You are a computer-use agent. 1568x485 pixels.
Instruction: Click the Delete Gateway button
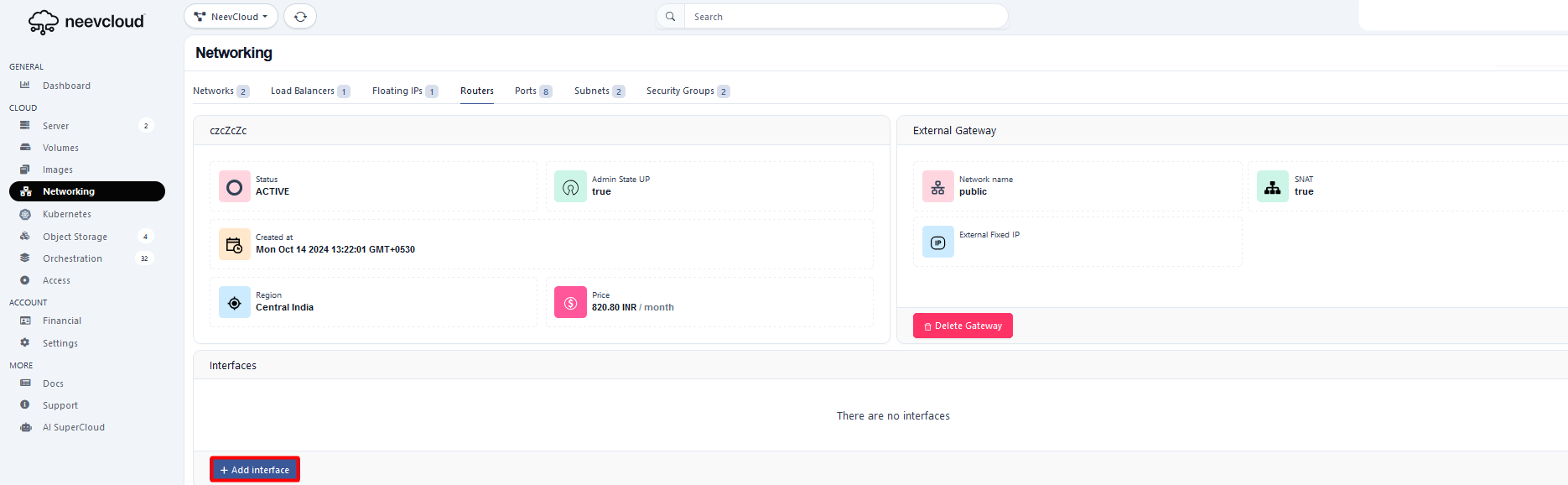point(963,326)
